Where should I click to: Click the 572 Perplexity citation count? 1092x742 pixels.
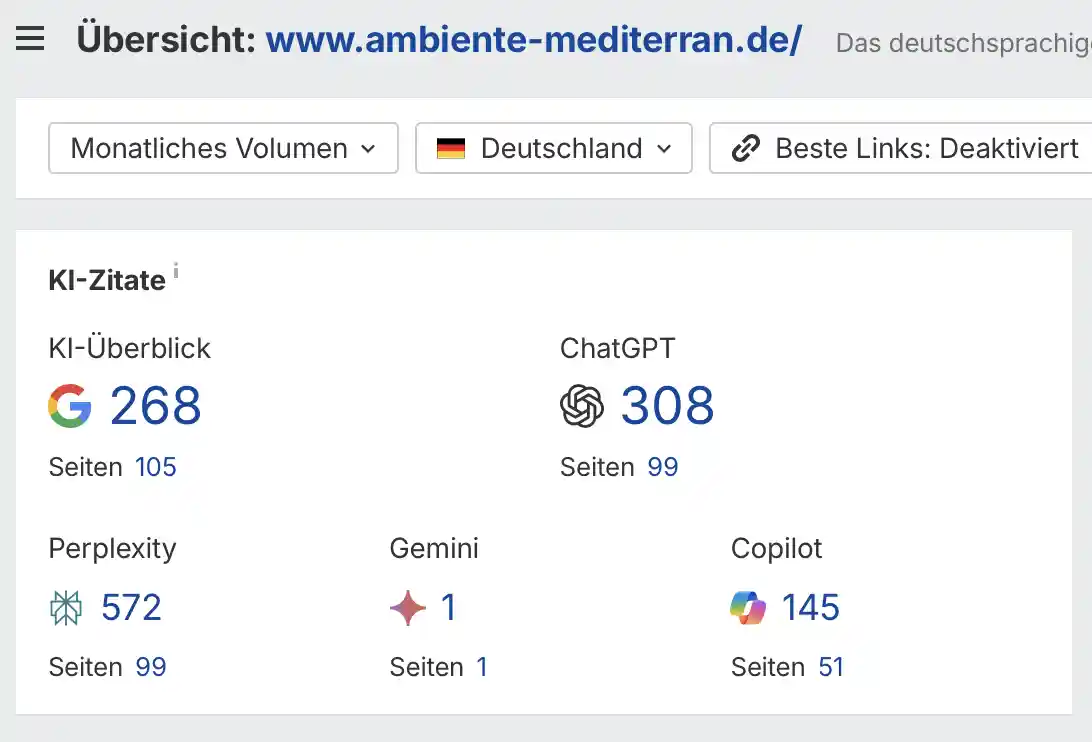(x=130, y=607)
